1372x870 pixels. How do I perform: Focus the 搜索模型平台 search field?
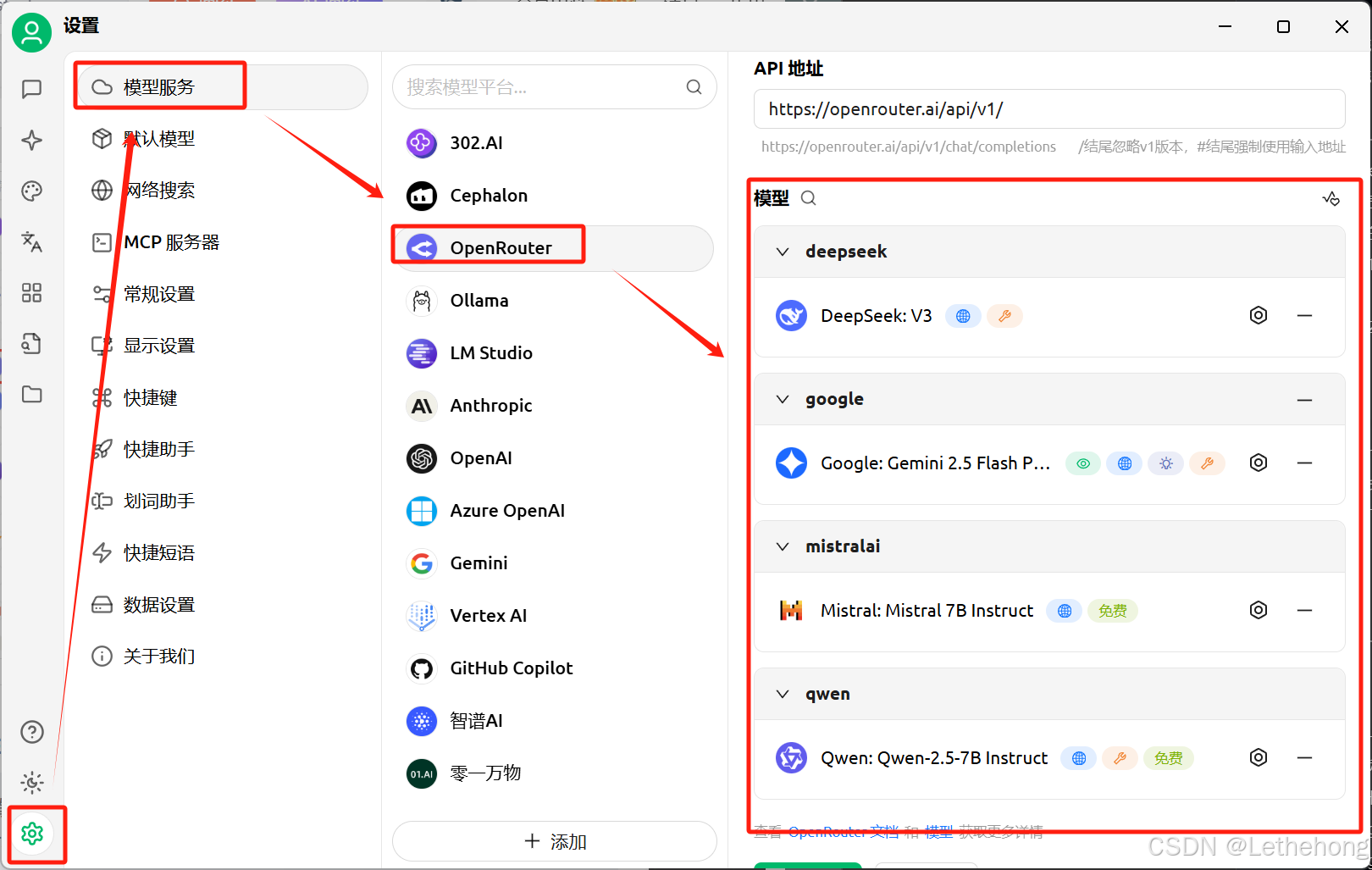pos(555,86)
